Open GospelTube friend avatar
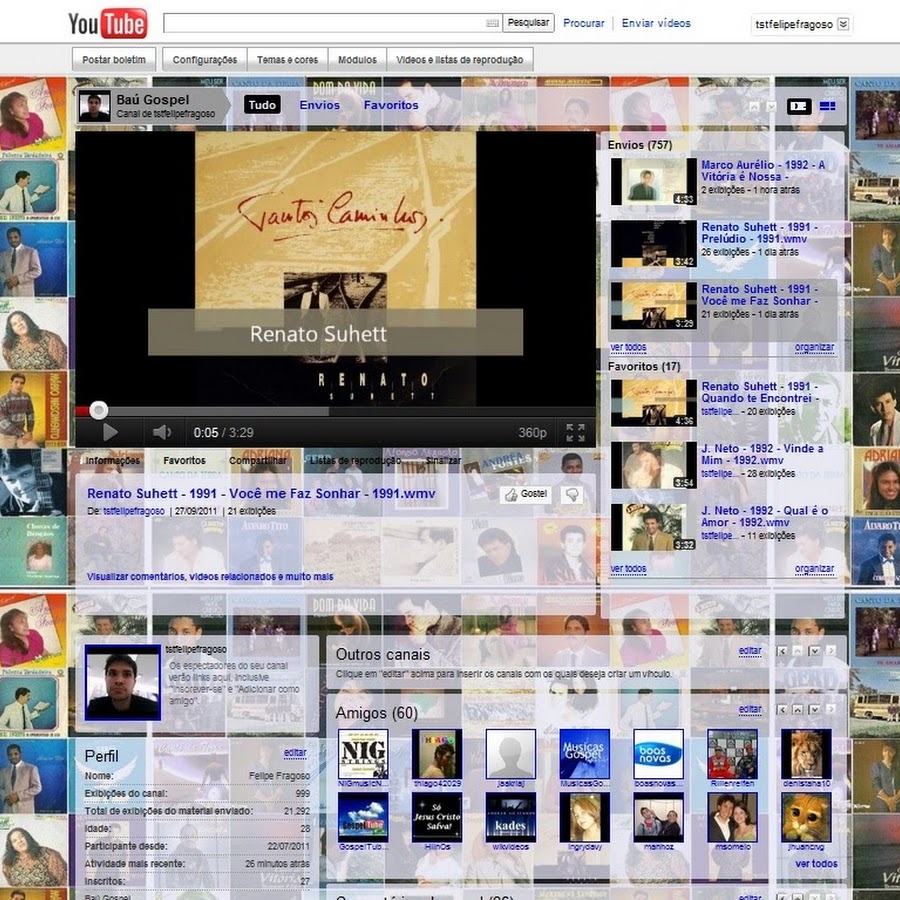Image resolution: width=900 pixels, height=900 pixels. tap(363, 817)
